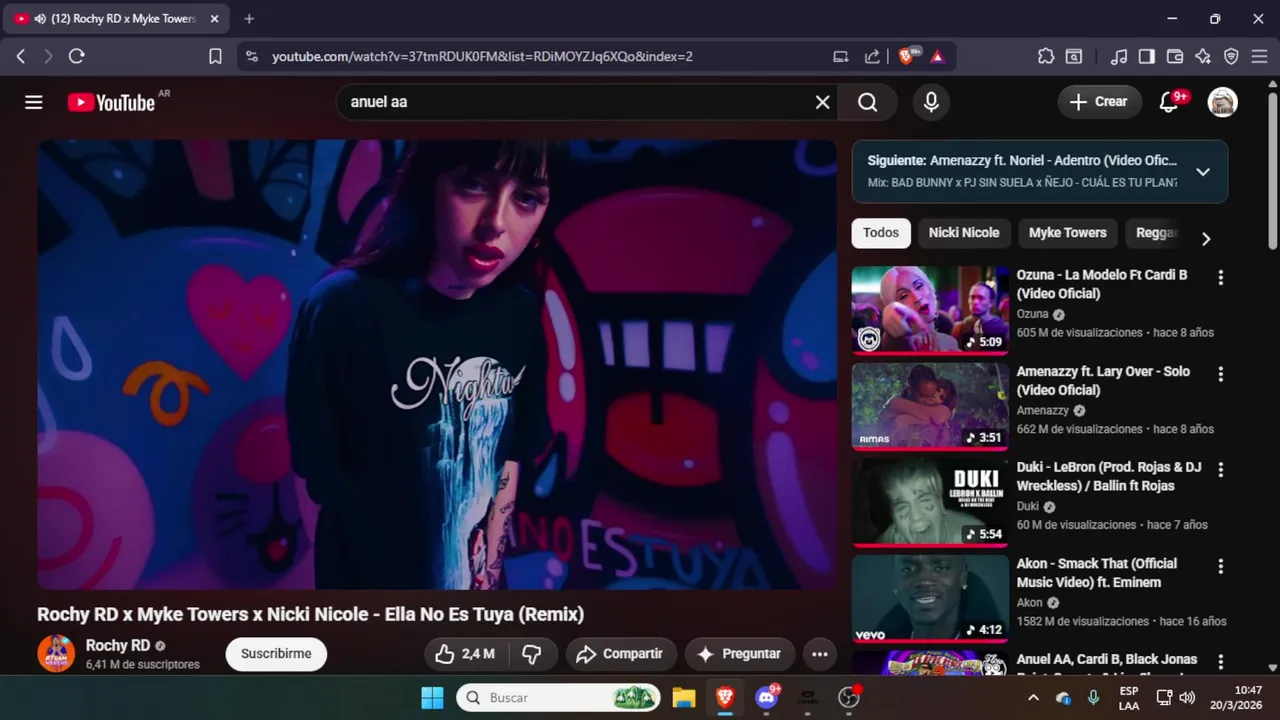Play the Amenazzy Solo thumbnail
Screen dimensions: 1280x720
coord(930,406)
